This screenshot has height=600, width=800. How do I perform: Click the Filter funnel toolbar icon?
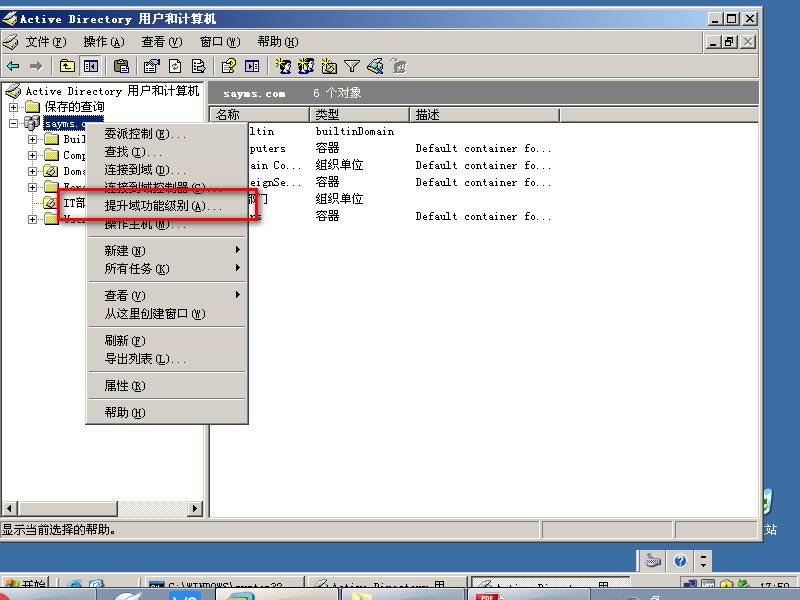tap(352, 66)
